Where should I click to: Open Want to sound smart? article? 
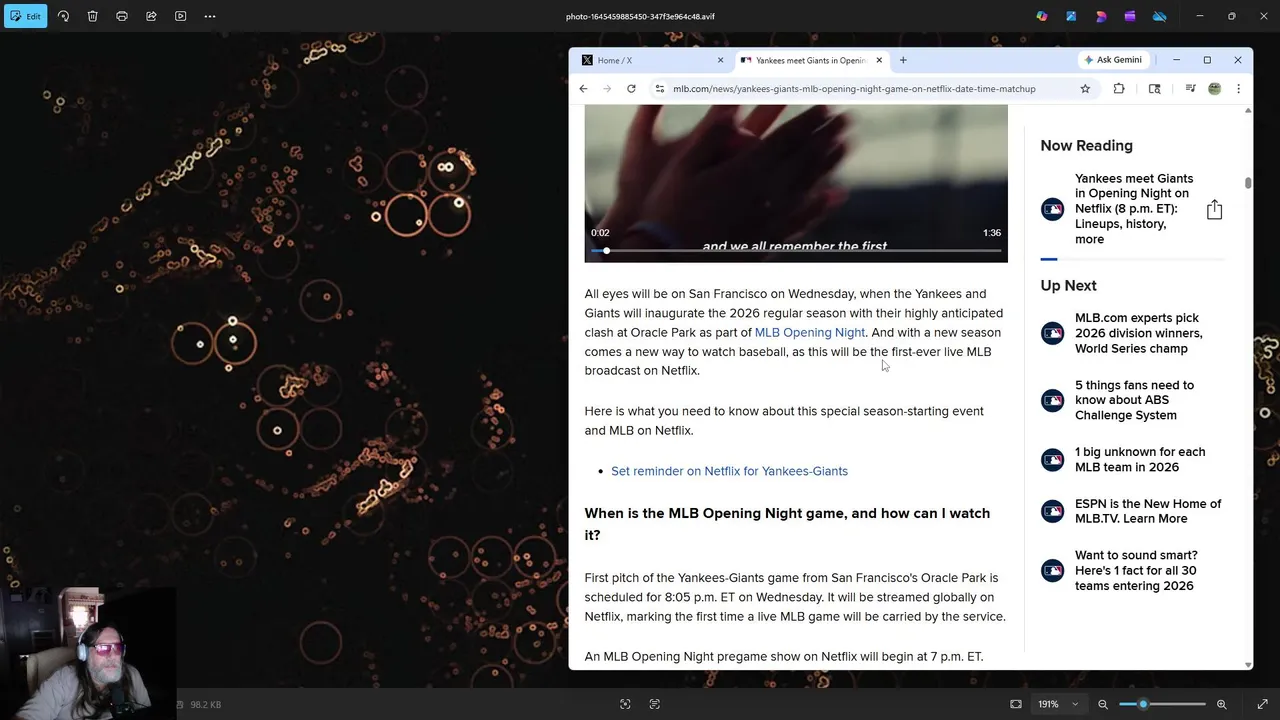pos(1136,570)
